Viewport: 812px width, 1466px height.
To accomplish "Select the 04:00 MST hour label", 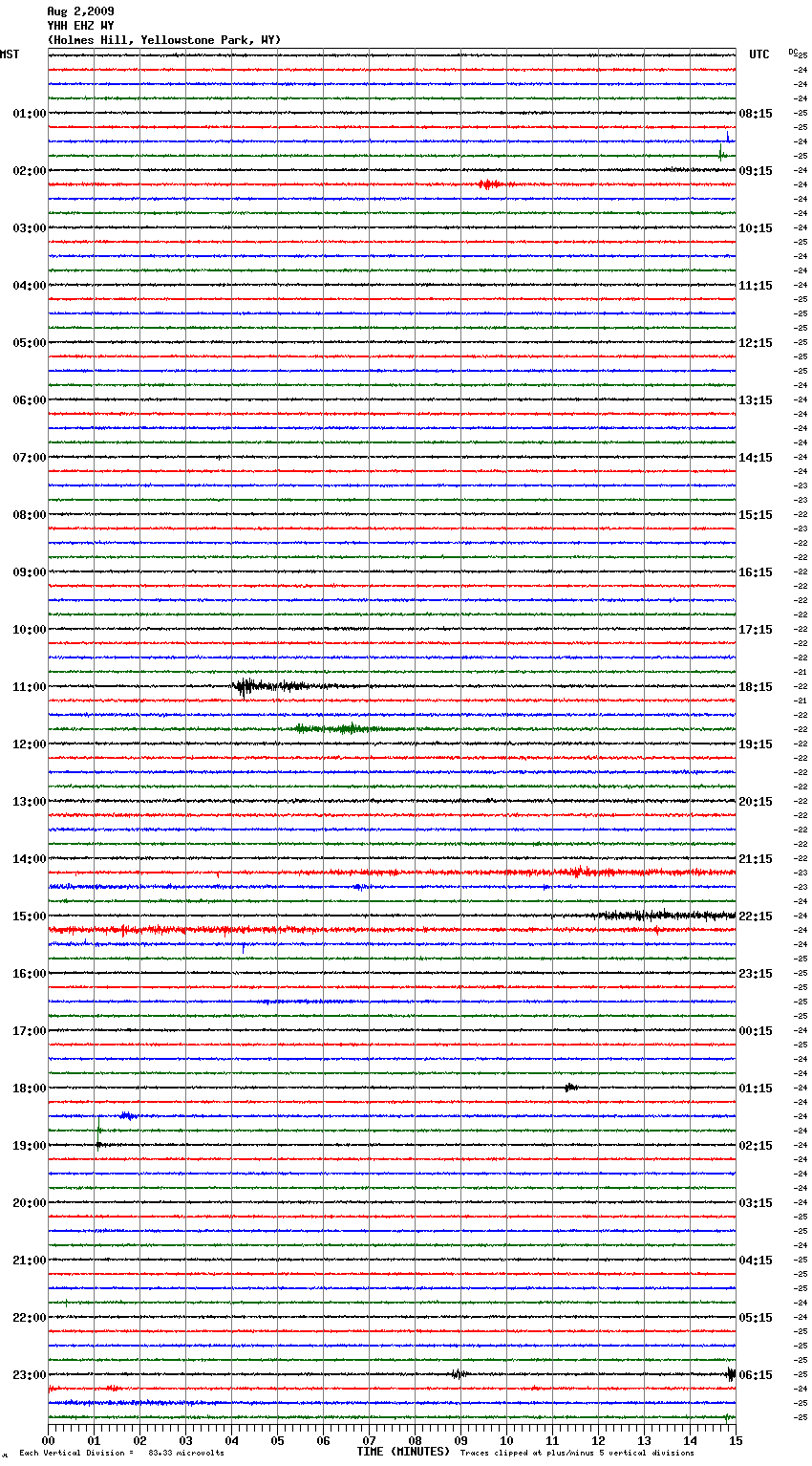I will pyautogui.click(x=30, y=286).
